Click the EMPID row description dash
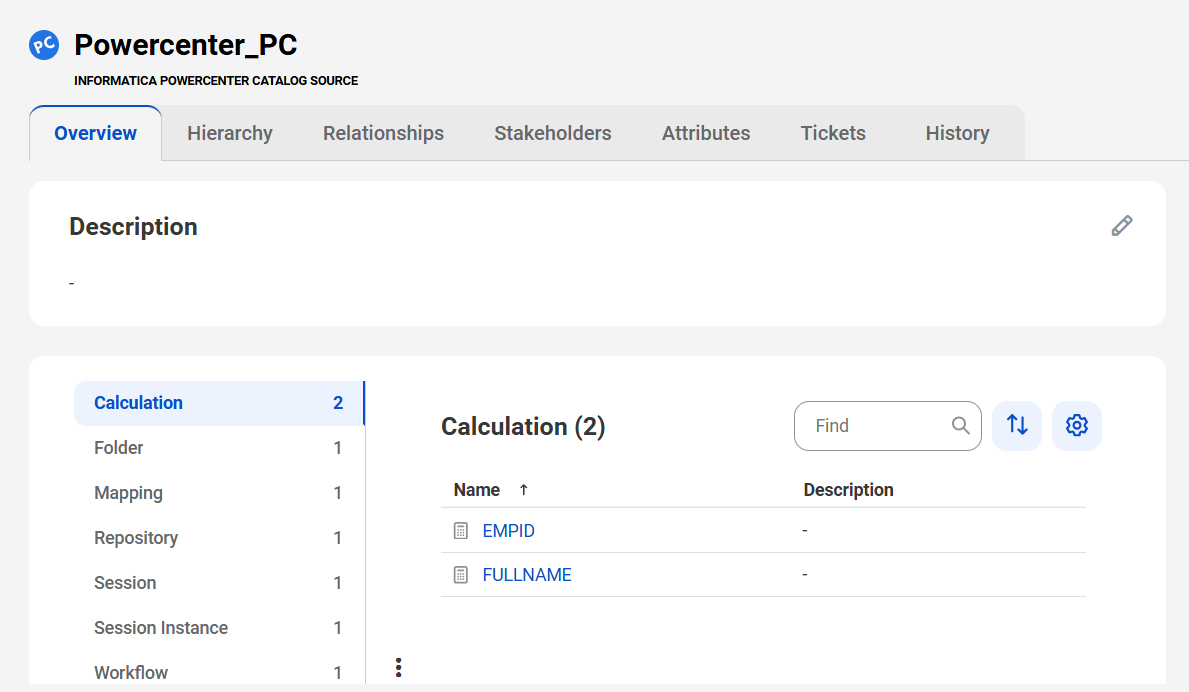 tap(805, 531)
